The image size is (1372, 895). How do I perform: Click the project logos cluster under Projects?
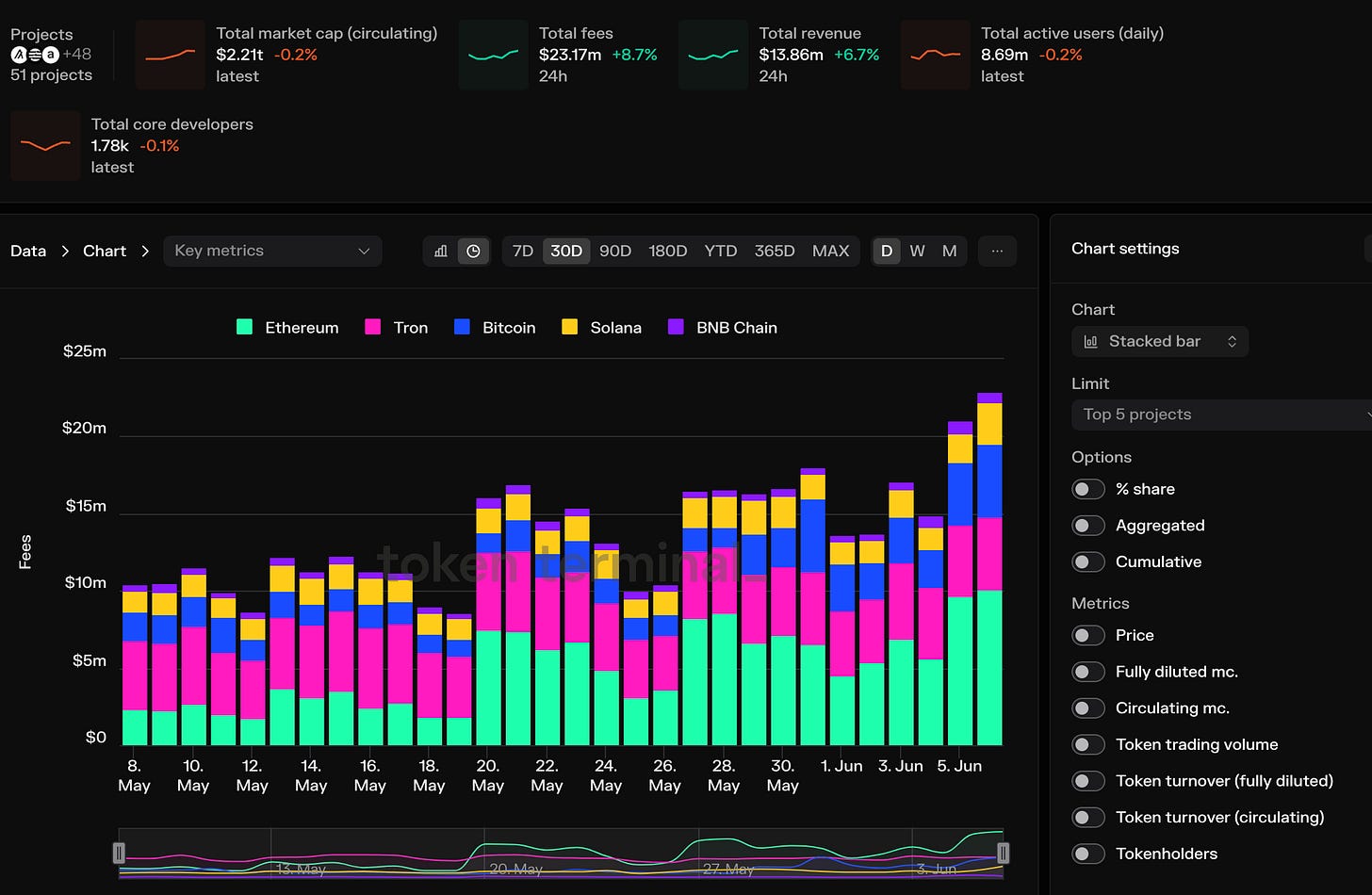point(35,55)
